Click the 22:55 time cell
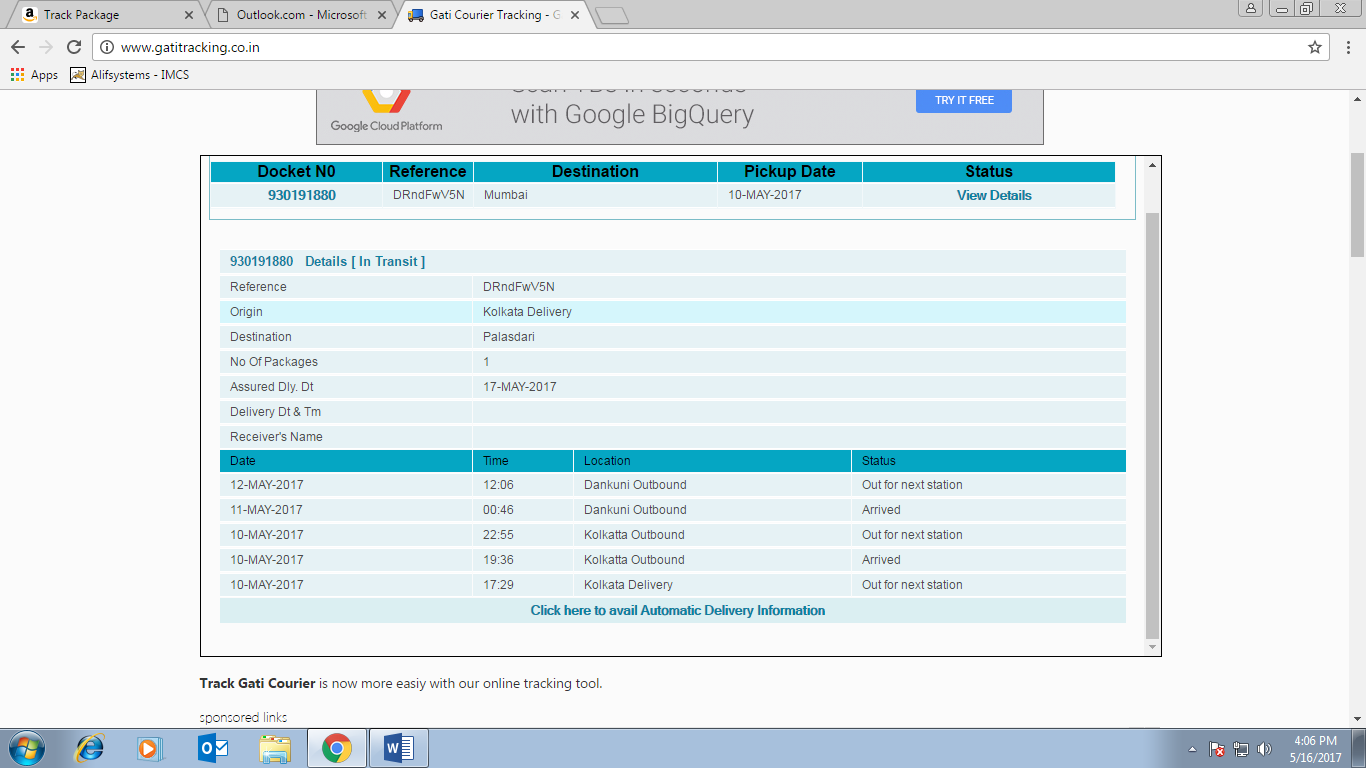The image size is (1366, 768). pos(498,535)
